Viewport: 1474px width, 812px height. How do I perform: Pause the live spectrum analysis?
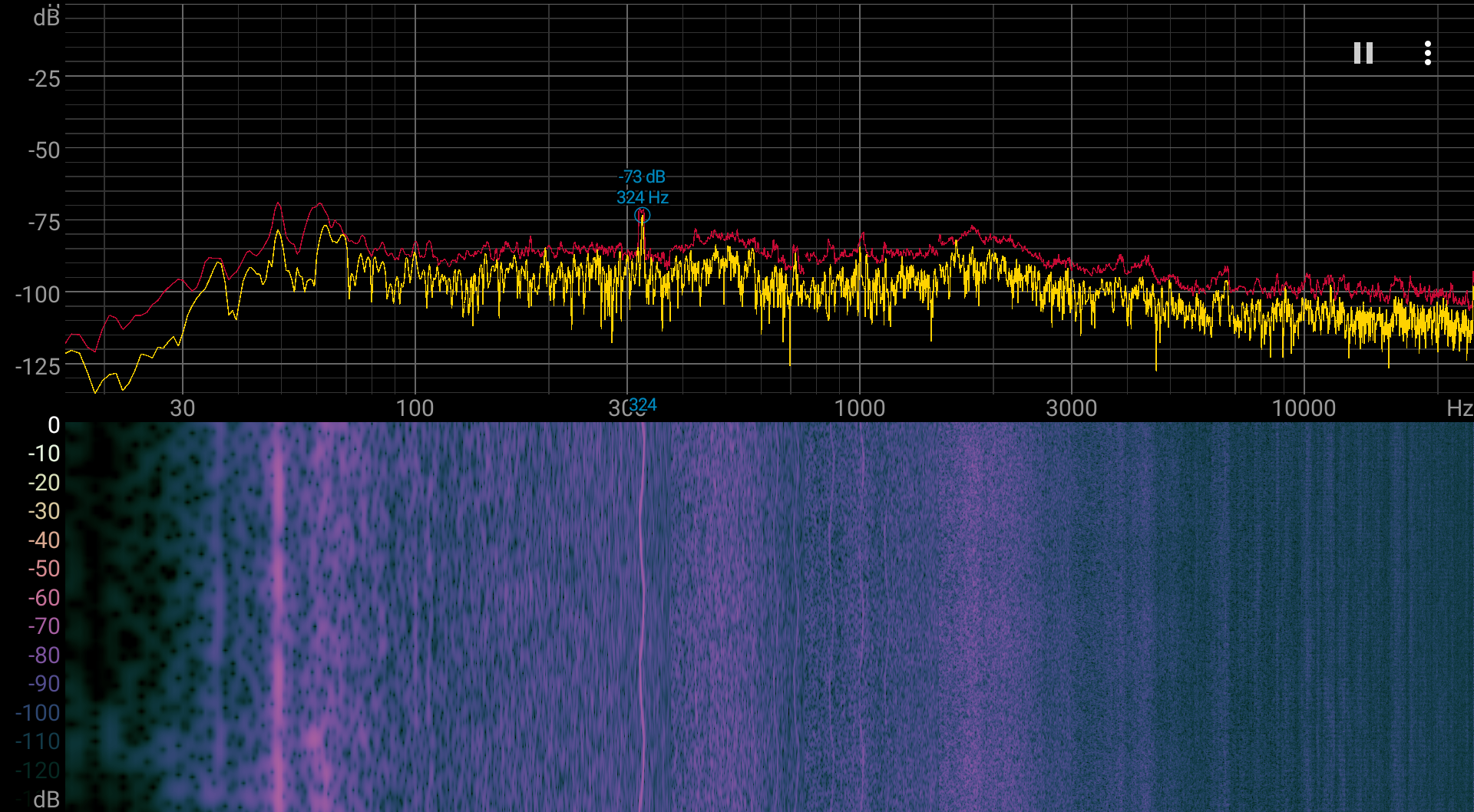(1363, 53)
